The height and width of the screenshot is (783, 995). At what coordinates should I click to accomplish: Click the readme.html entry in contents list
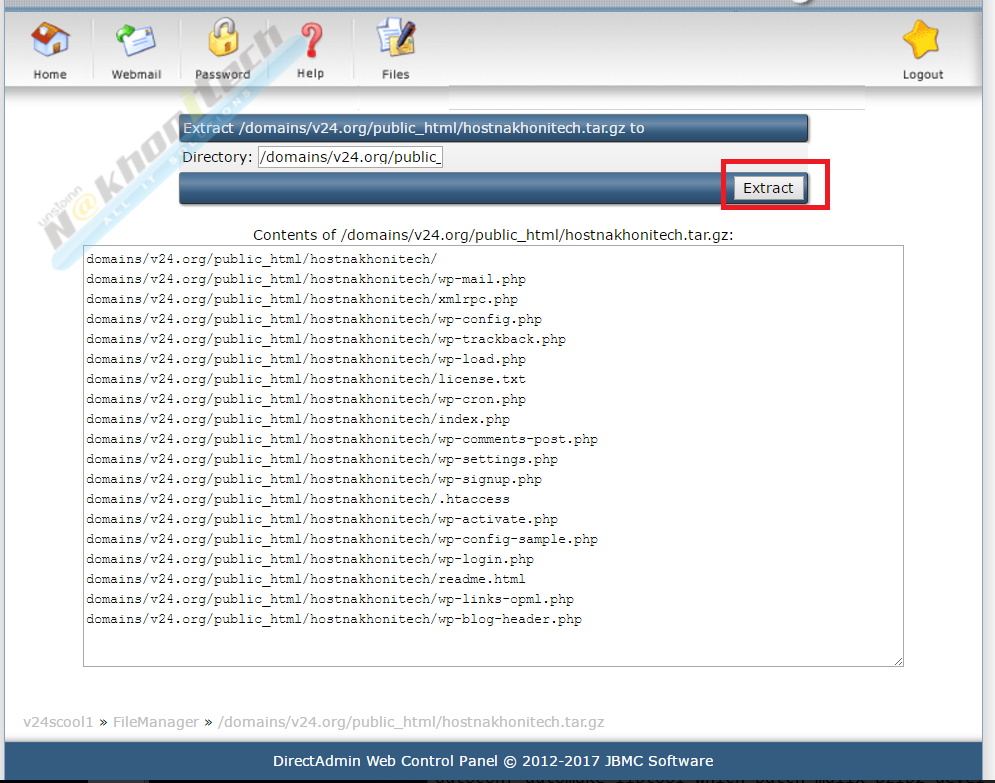click(305, 579)
